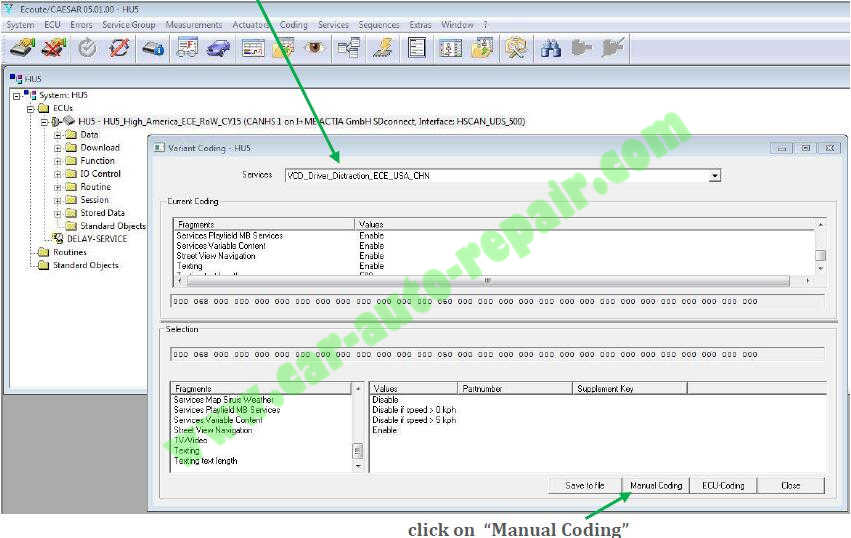Screen dimensions: 851x538
Task: Expand the Download folder node
Action: (x=58, y=148)
